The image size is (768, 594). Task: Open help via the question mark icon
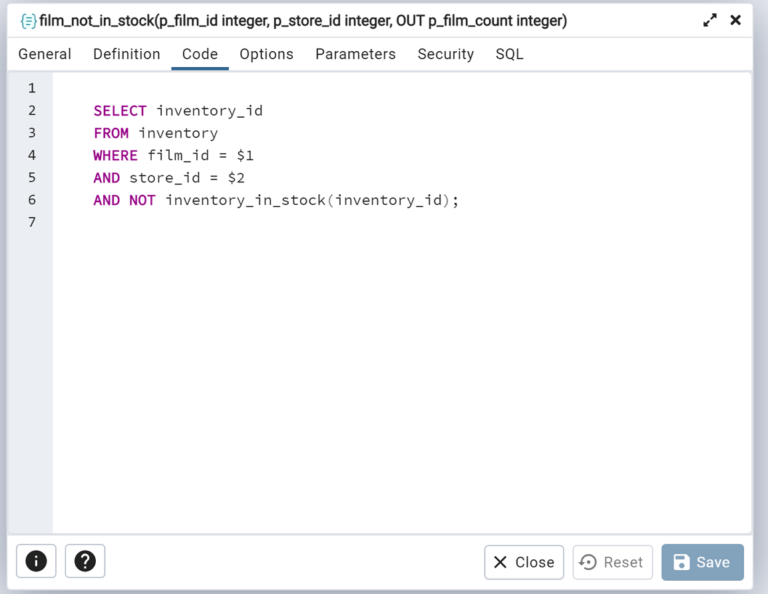tap(85, 561)
